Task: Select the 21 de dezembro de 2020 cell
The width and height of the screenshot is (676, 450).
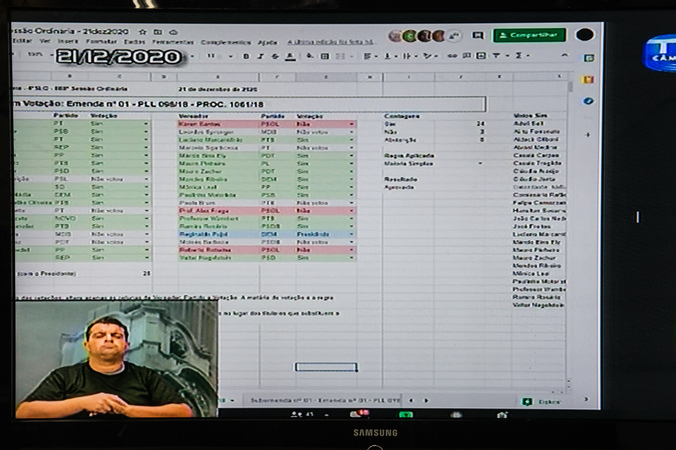Action: click(x=218, y=89)
